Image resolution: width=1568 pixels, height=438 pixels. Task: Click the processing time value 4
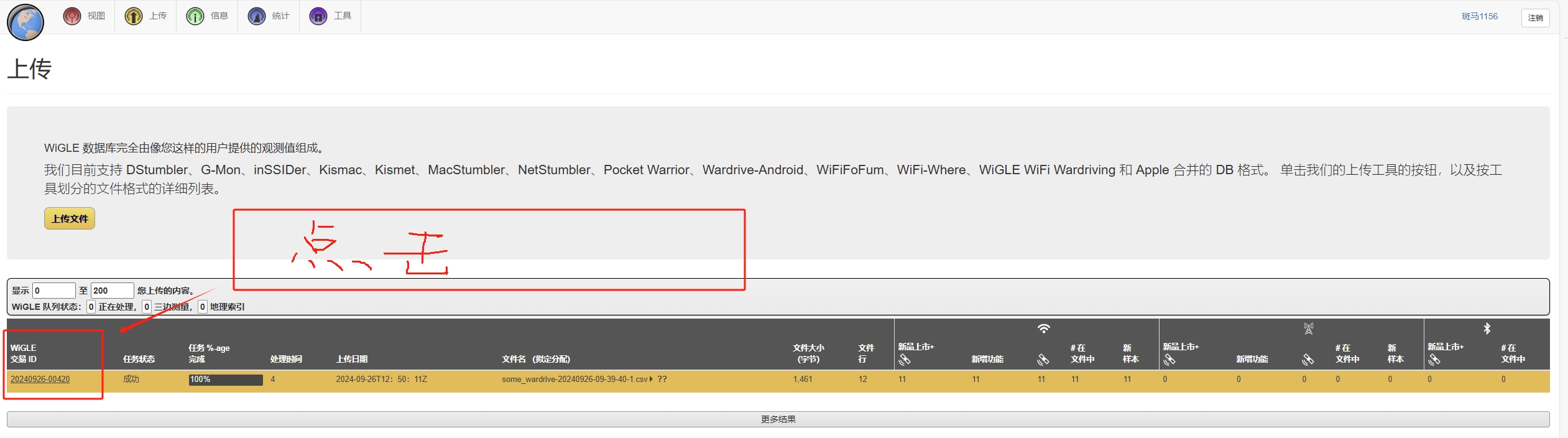[x=273, y=379]
